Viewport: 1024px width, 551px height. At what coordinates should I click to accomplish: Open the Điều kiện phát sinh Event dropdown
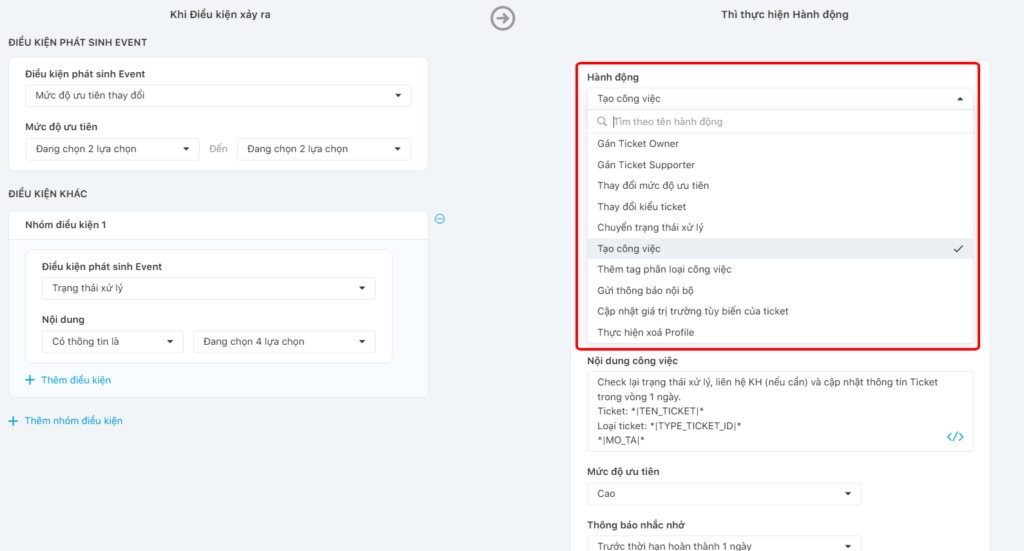217,96
